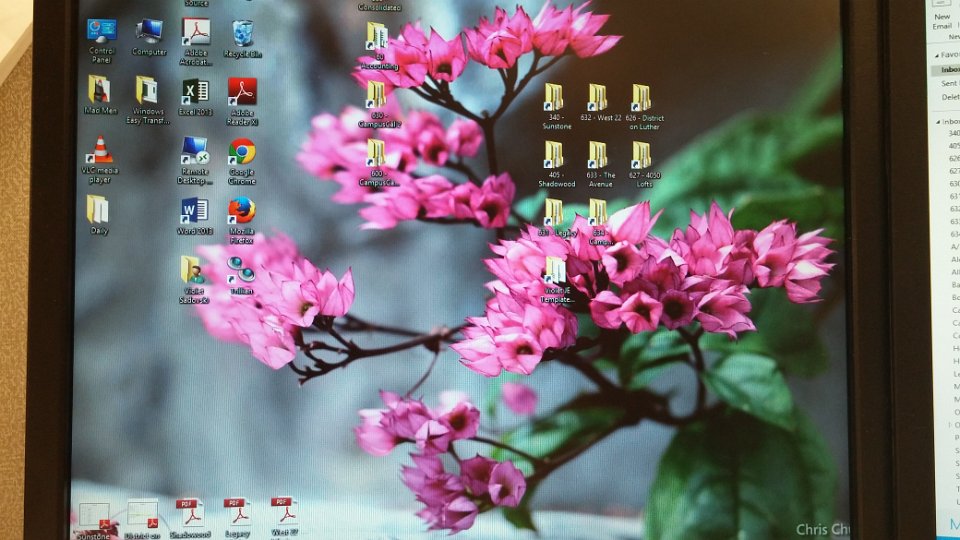960x540 pixels.
Task: Select the Windows Easy Transfer folder
Action: (147, 91)
